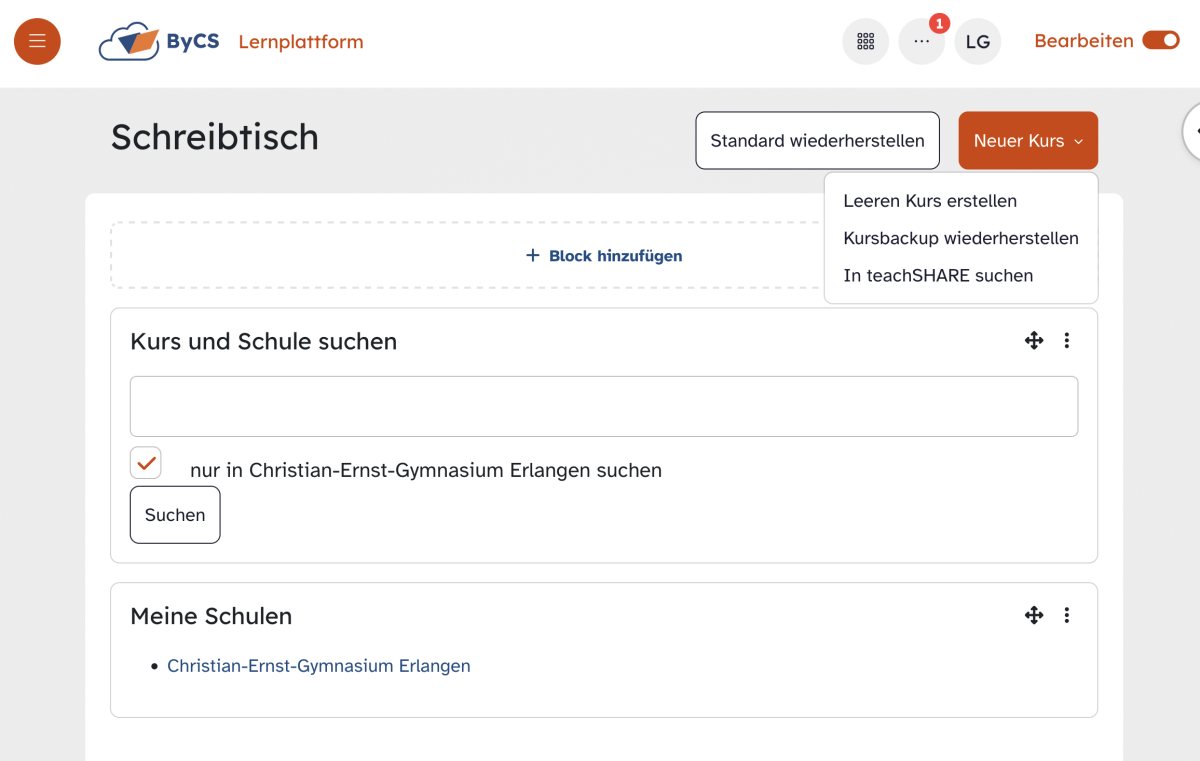The width and height of the screenshot is (1200, 761).
Task: Open the Christian-Ernst-Gymnasium Erlangen link
Action: (x=318, y=666)
